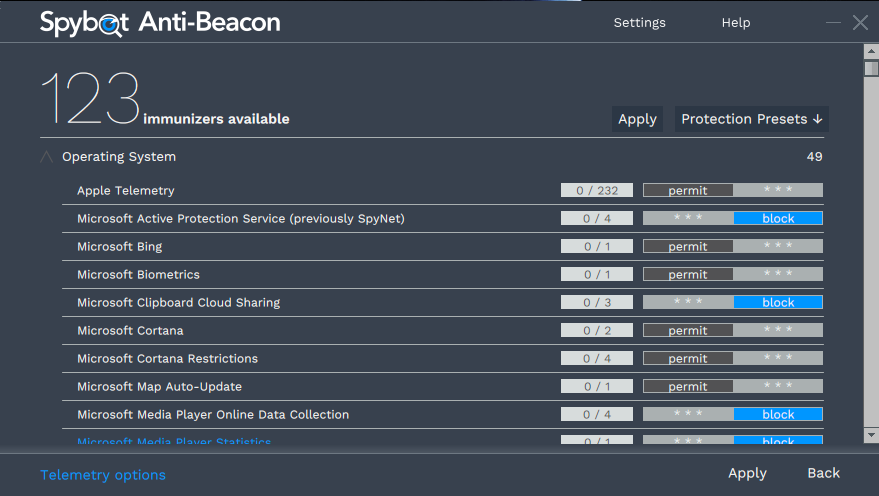Switch Microsoft Biometrics to block
Image resolution: width=879 pixels, height=496 pixels.
point(778,274)
